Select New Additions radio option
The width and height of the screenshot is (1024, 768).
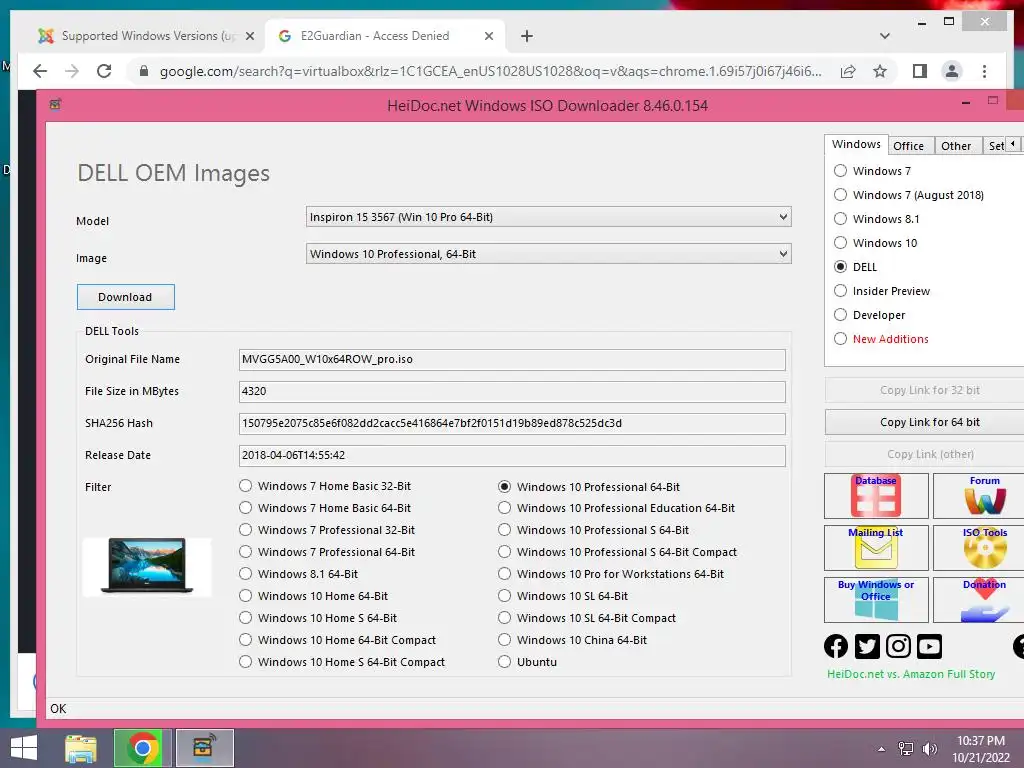coord(881,339)
